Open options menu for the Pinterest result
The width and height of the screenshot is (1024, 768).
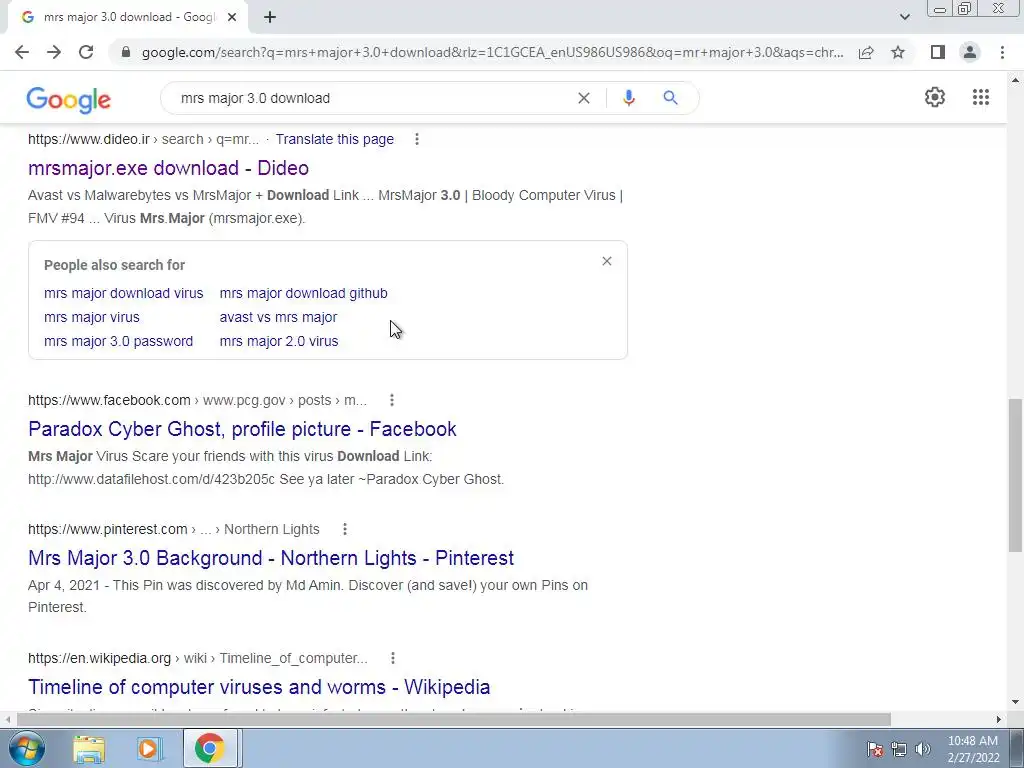(x=345, y=529)
